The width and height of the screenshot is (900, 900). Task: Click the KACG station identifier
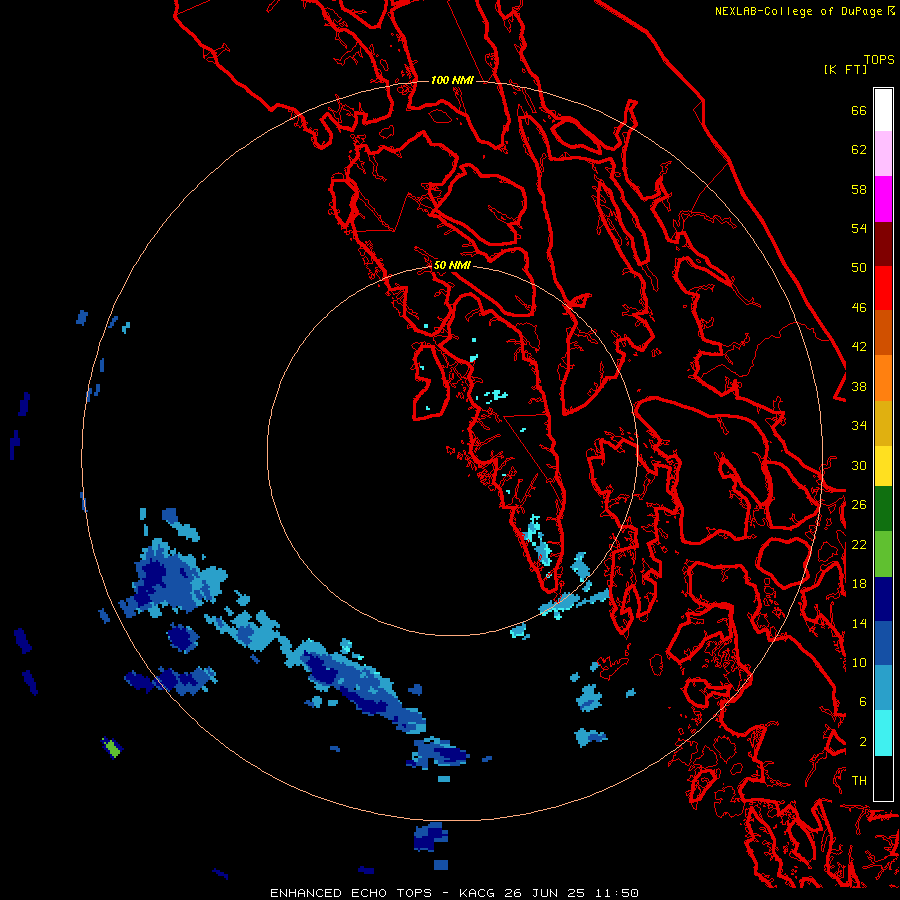pyautogui.click(x=479, y=893)
